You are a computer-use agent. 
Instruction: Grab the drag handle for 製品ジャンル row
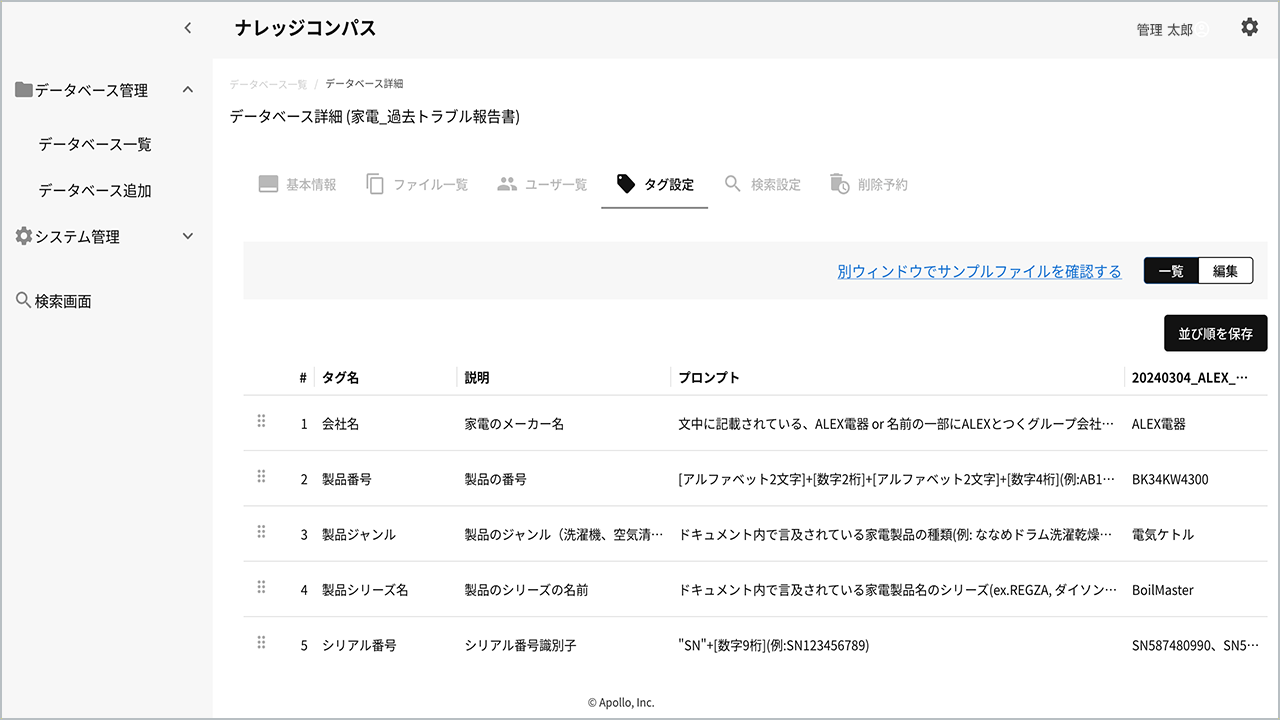(x=261, y=532)
